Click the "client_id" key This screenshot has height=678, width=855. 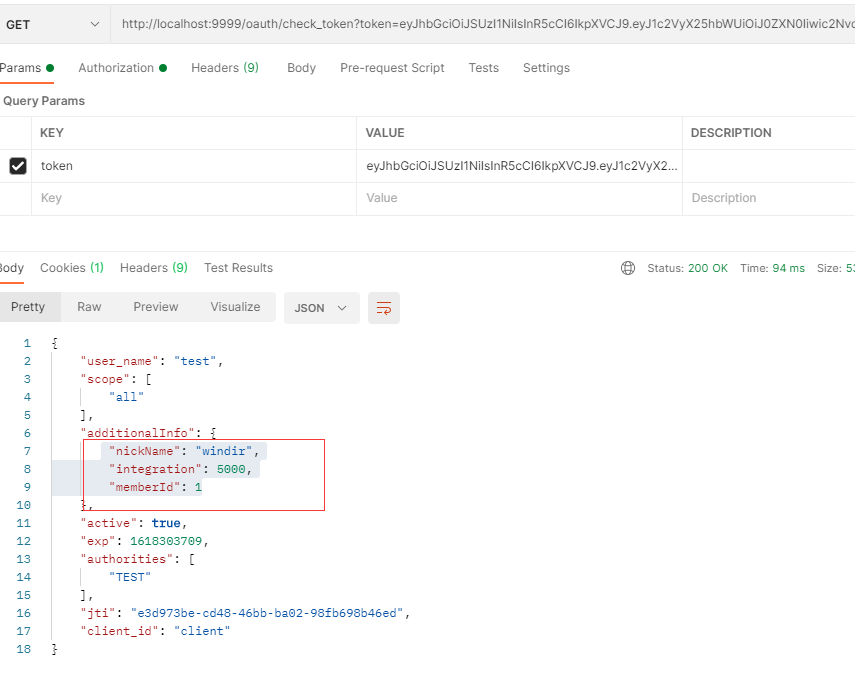[119, 631]
